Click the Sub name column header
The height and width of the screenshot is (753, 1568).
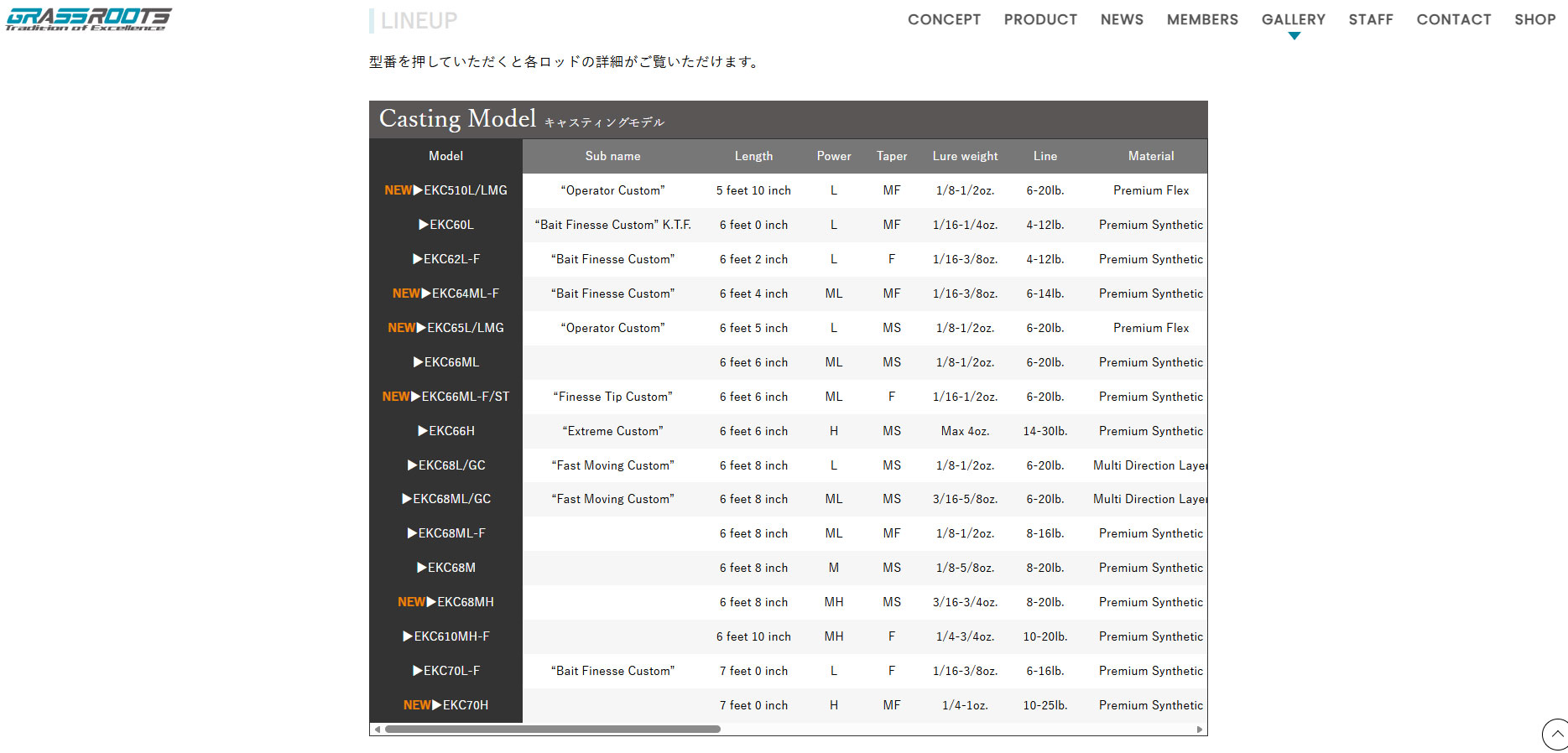coord(612,156)
